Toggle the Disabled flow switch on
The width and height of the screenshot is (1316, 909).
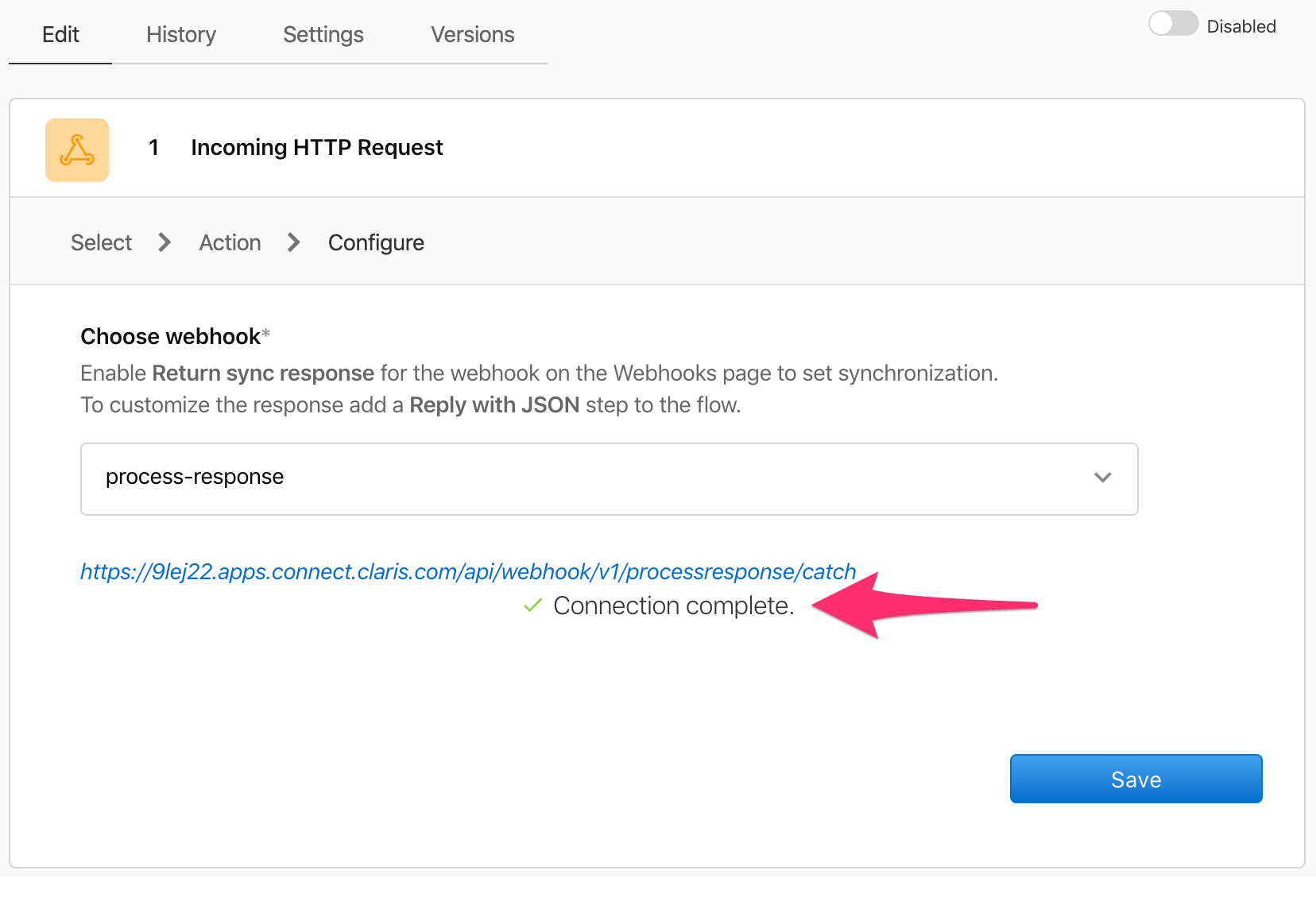pos(1173,24)
